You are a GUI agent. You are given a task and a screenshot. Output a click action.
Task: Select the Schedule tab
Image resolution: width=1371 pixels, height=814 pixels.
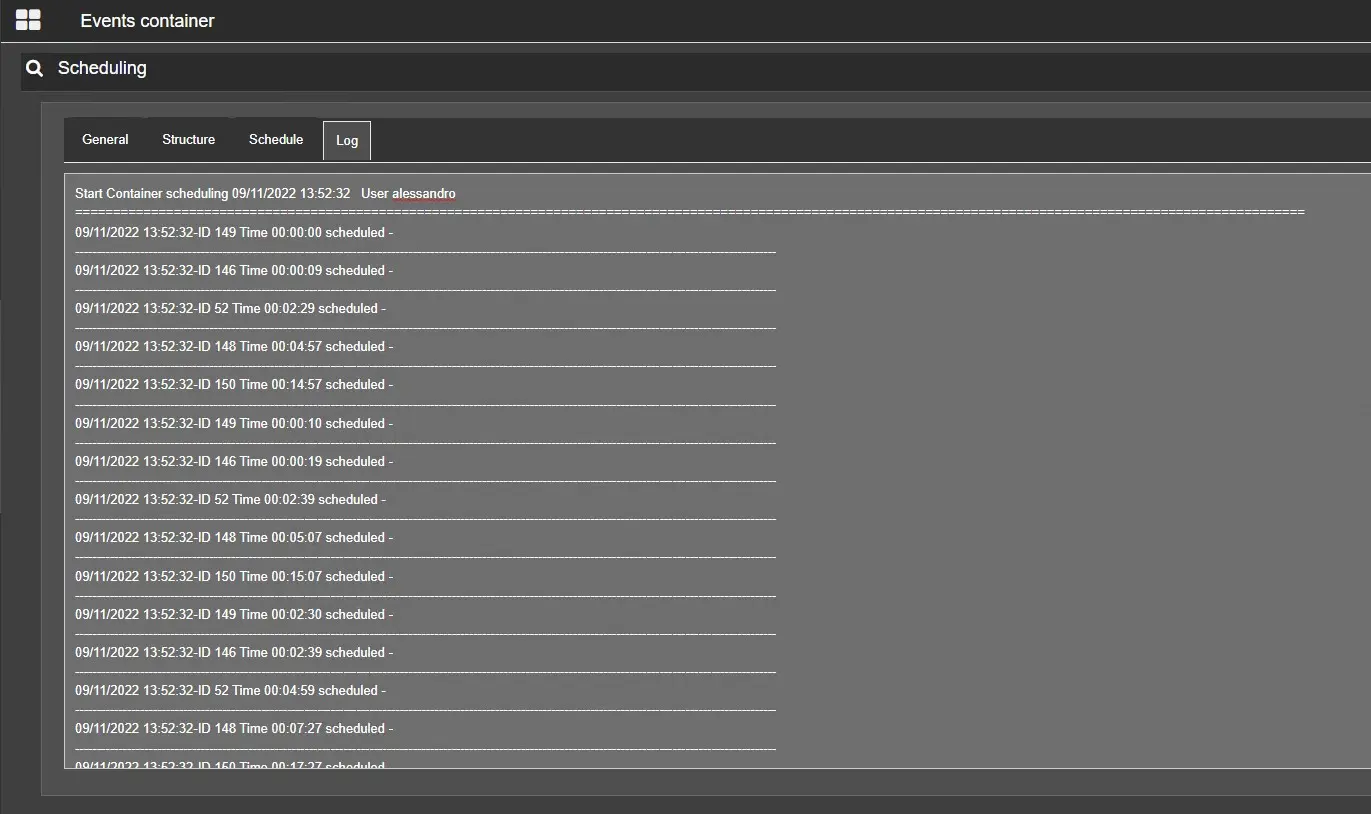(x=276, y=140)
